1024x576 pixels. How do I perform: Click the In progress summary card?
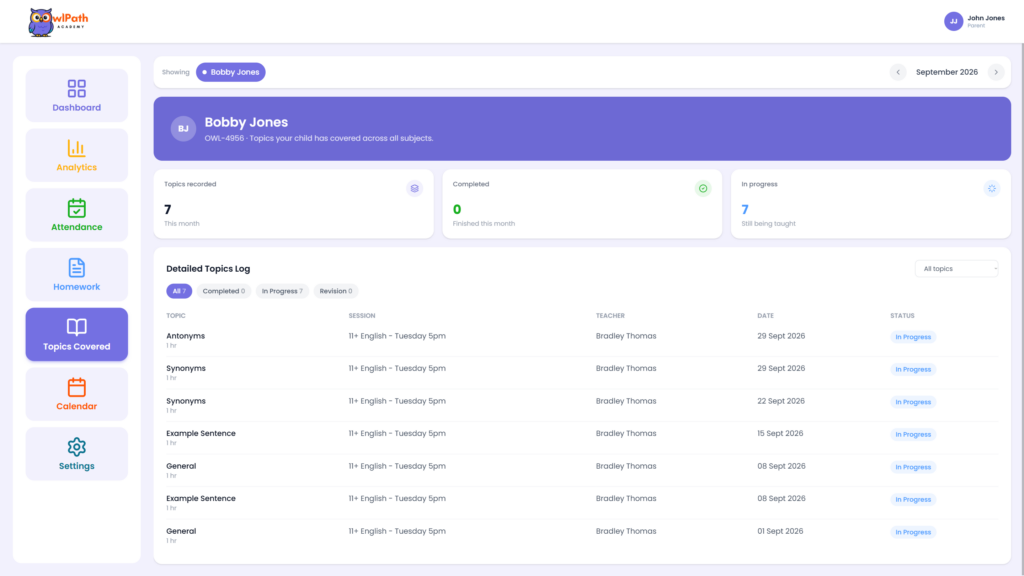point(871,204)
